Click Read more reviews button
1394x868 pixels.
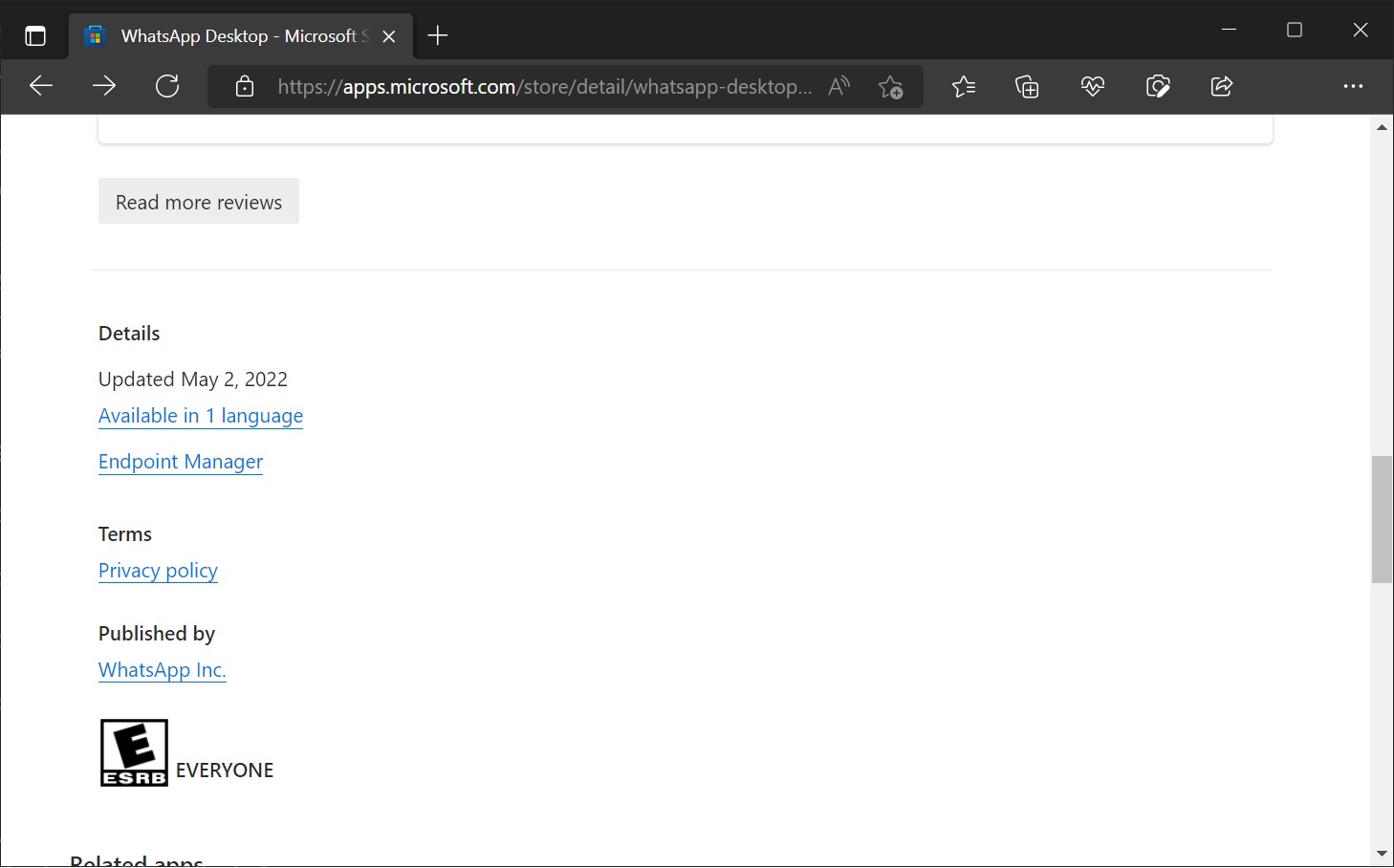tap(199, 201)
